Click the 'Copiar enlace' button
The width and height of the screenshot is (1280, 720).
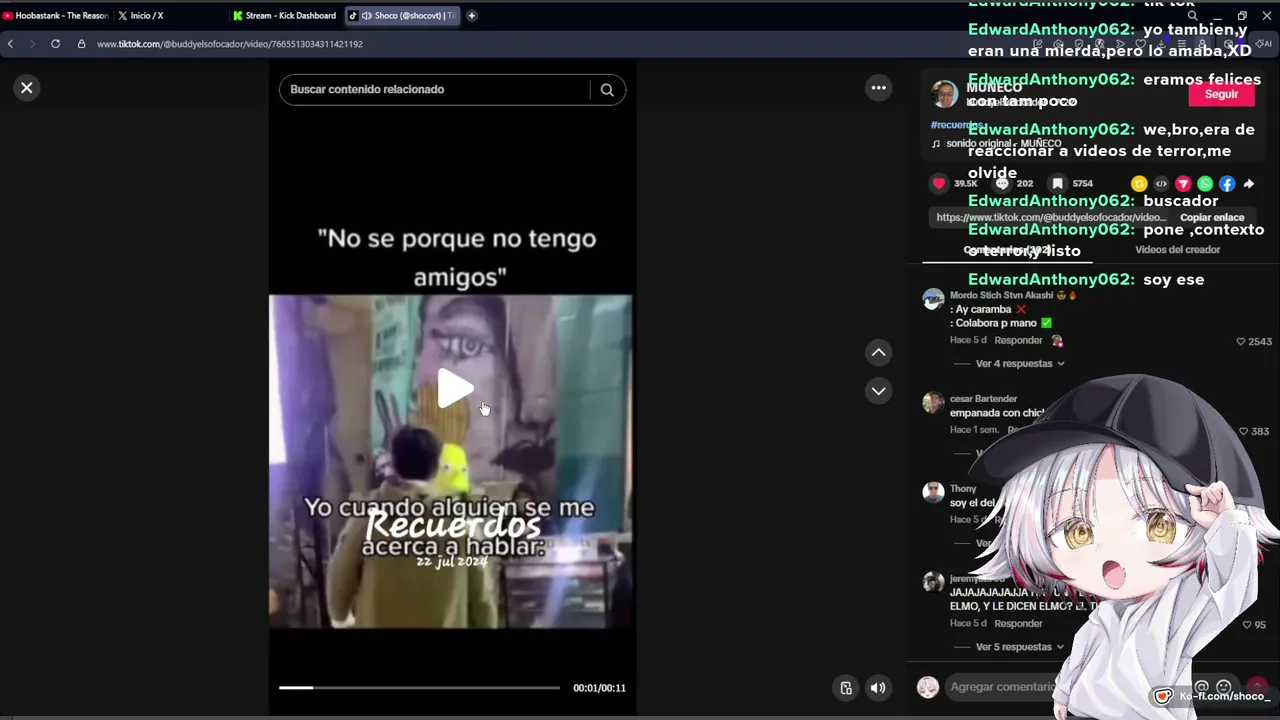[1212, 217]
